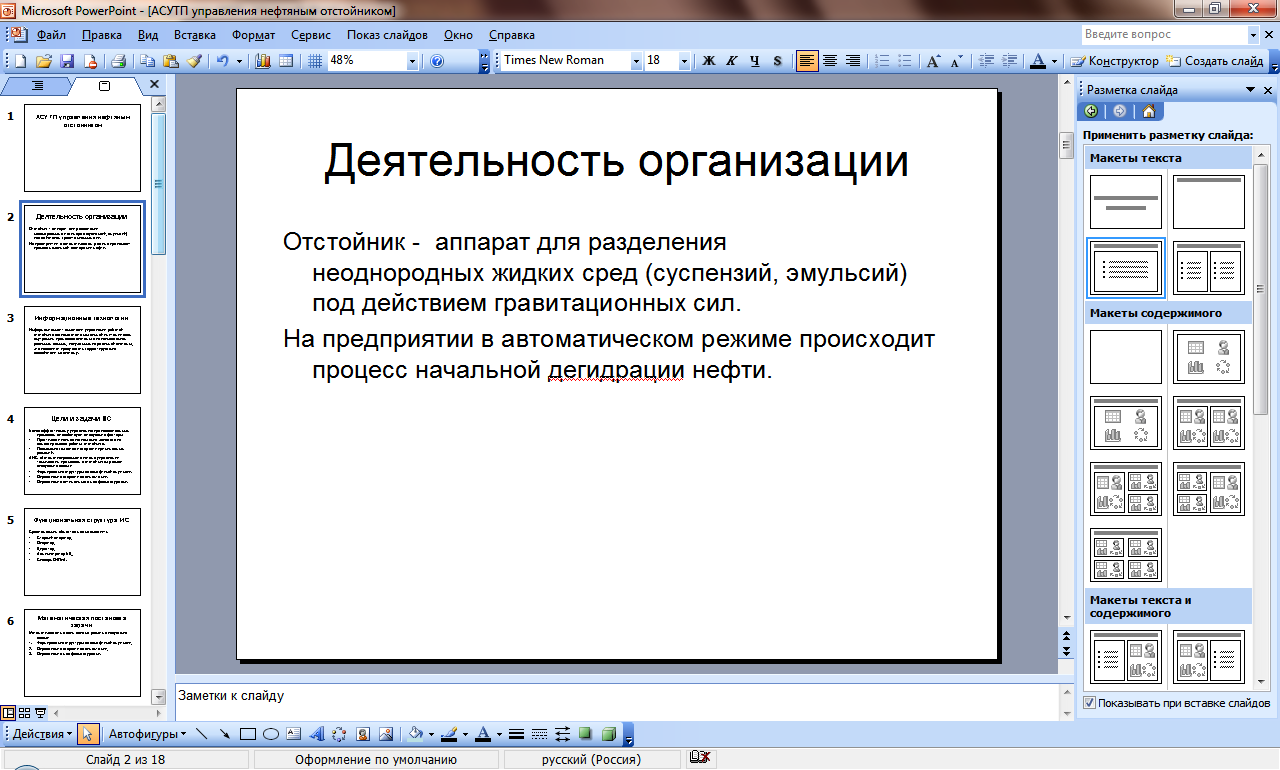Select the Rectangle shape tool
The image size is (1280, 770).
(248, 734)
